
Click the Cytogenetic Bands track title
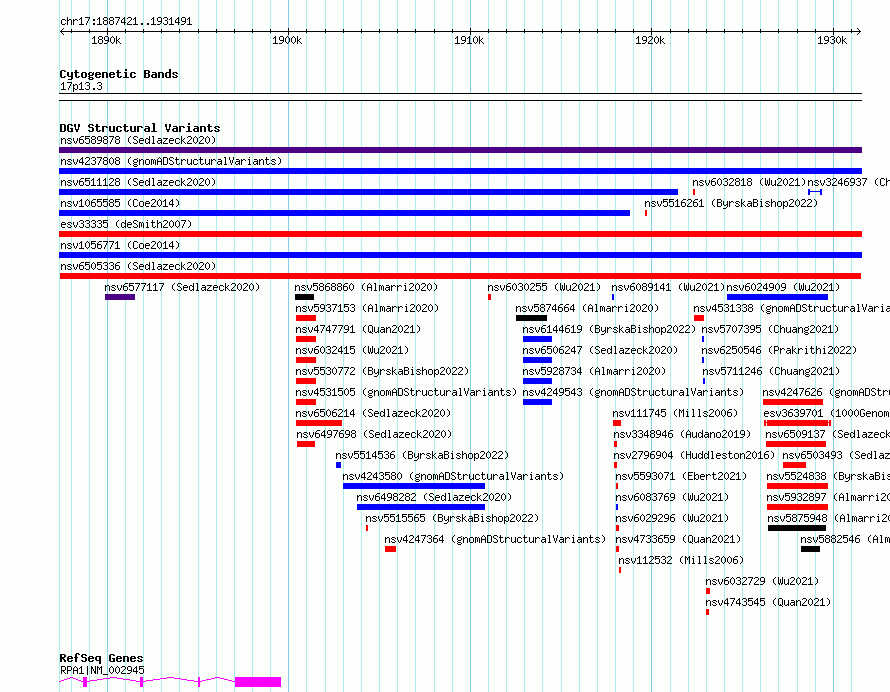click(119, 74)
